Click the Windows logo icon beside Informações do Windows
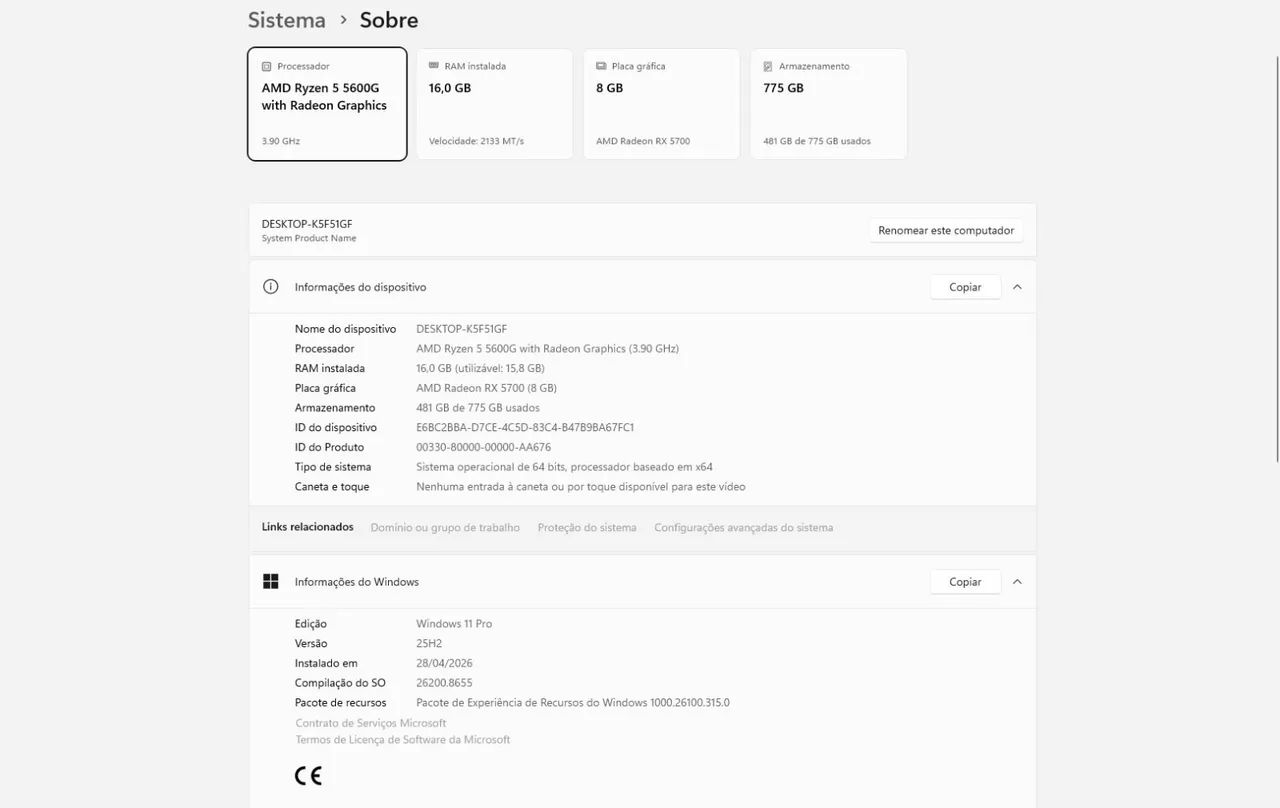Image resolution: width=1280 pixels, height=808 pixels. [x=270, y=582]
